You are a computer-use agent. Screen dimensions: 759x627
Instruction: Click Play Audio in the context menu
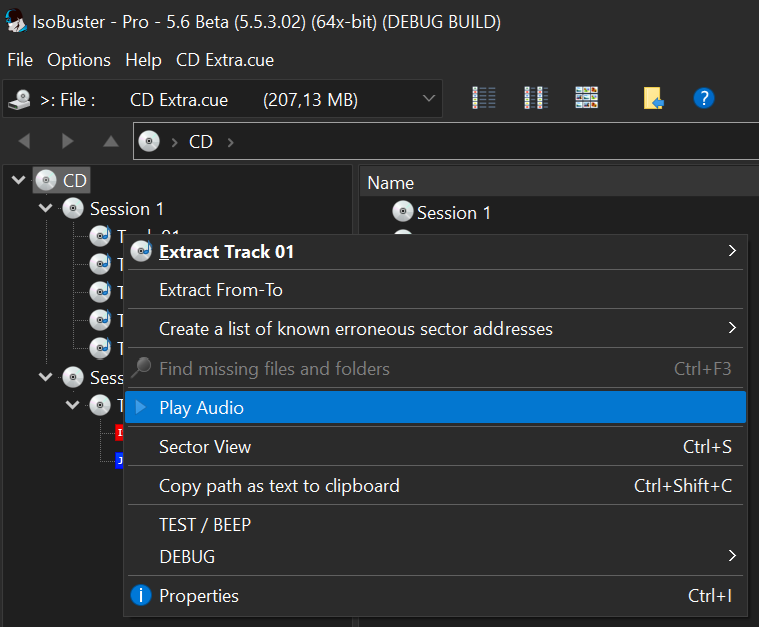point(435,408)
